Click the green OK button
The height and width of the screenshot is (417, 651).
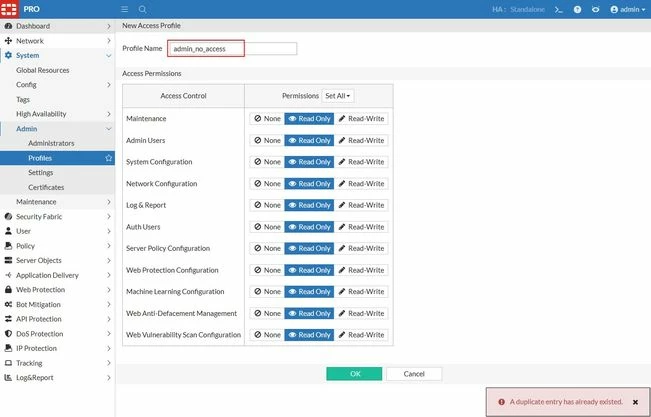[x=354, y=374]
